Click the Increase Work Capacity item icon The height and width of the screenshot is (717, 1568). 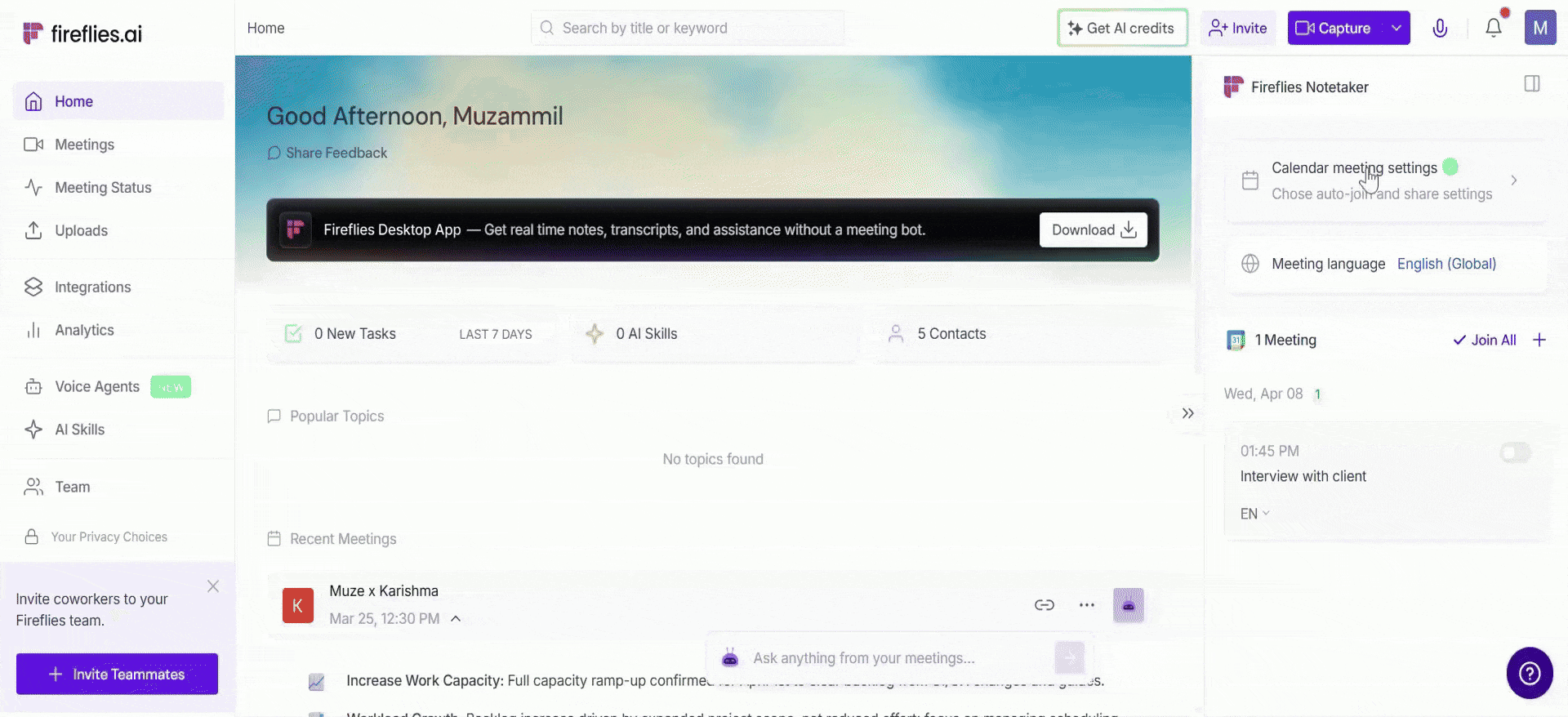[x=316, y=682]
